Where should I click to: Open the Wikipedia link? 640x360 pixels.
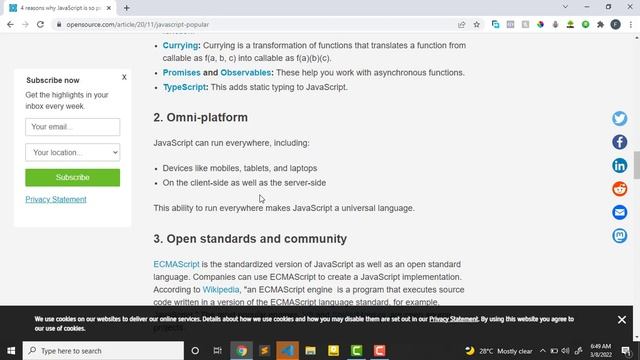pyautogui.click(x=221, y=290)
